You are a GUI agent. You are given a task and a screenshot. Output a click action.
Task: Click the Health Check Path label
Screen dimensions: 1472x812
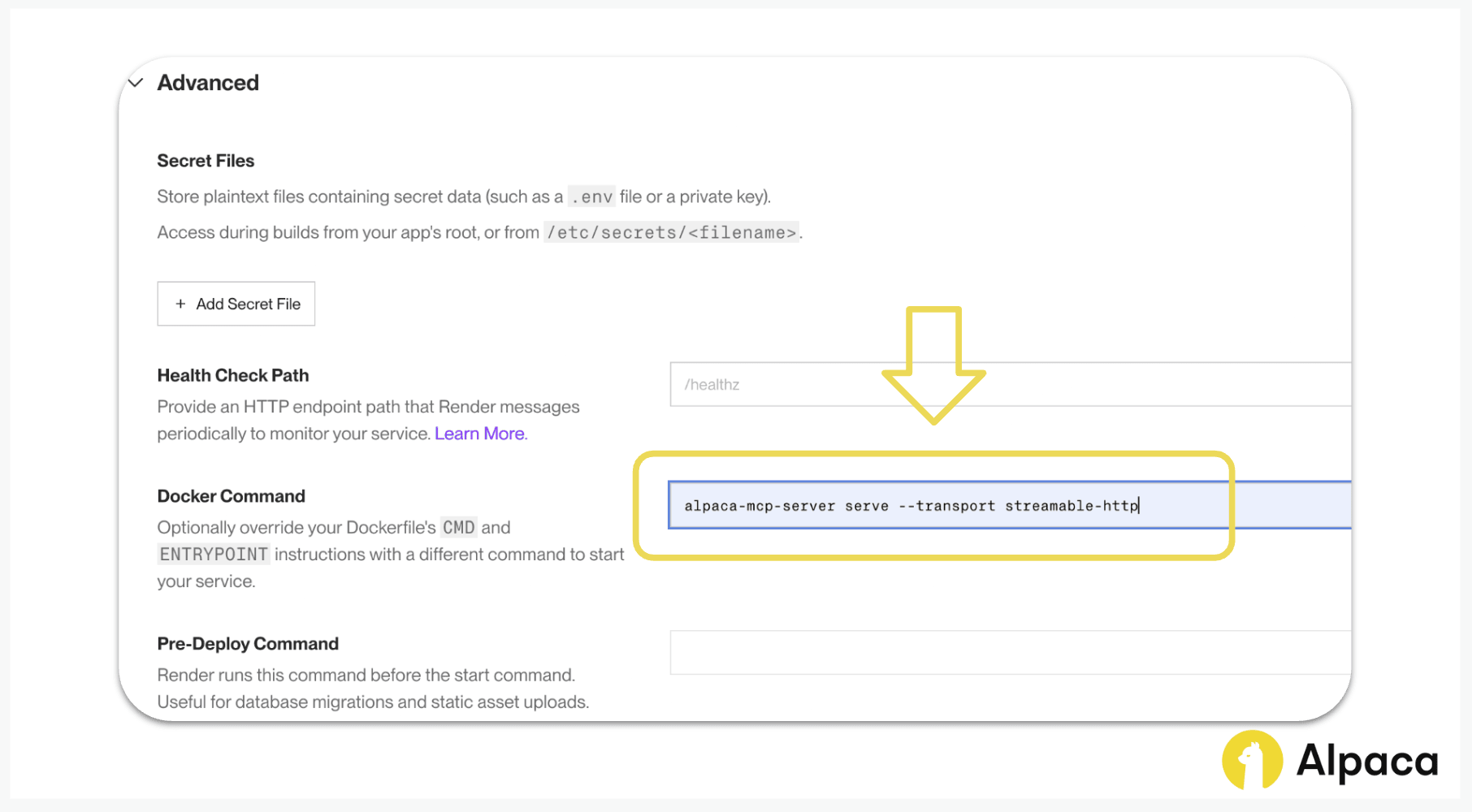point(233,375)
